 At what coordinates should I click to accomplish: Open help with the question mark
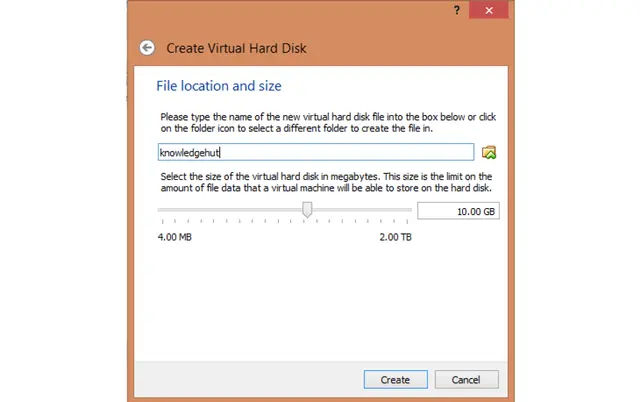point(457,10)
